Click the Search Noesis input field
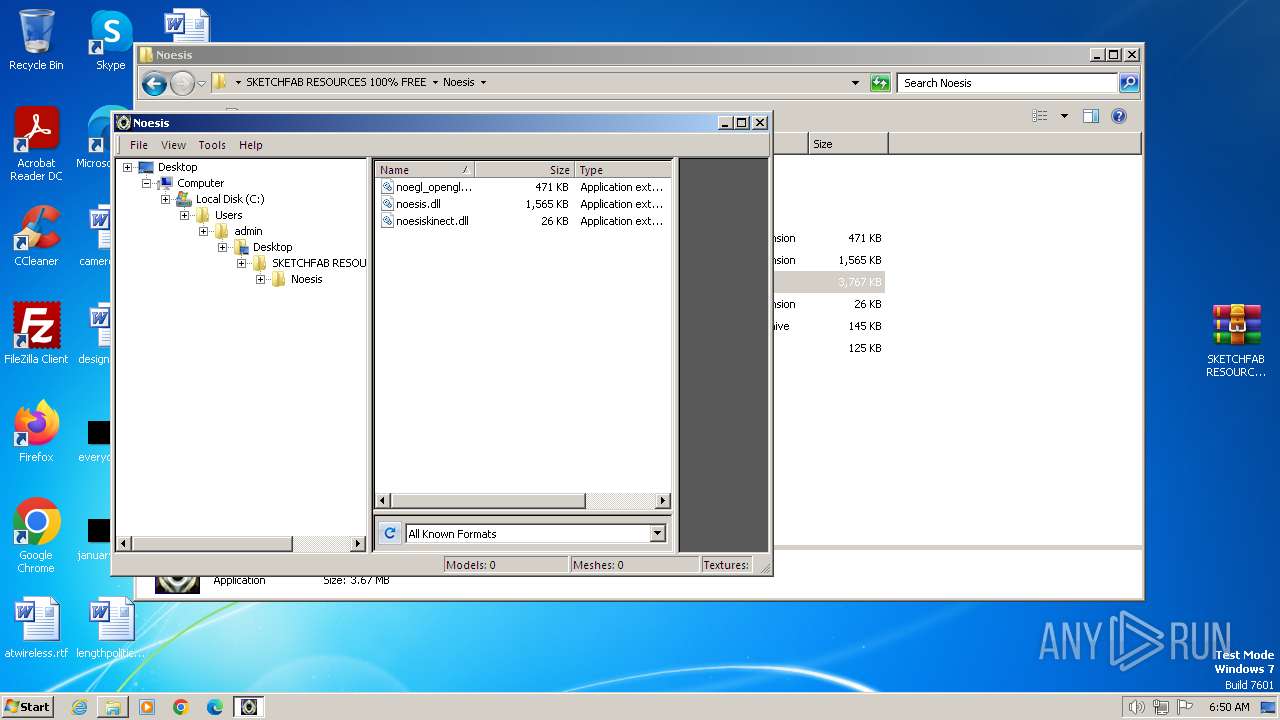1280x720 pixels. pyautogui.click(x=1006, y=83)
